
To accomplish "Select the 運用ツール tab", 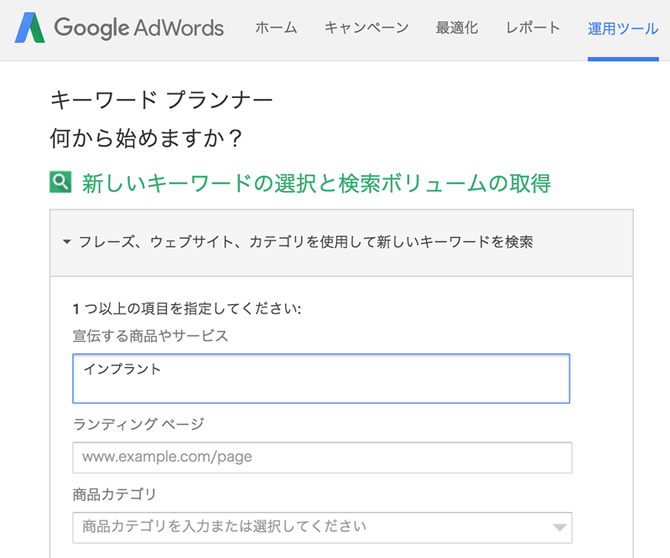I will (622, 28).
